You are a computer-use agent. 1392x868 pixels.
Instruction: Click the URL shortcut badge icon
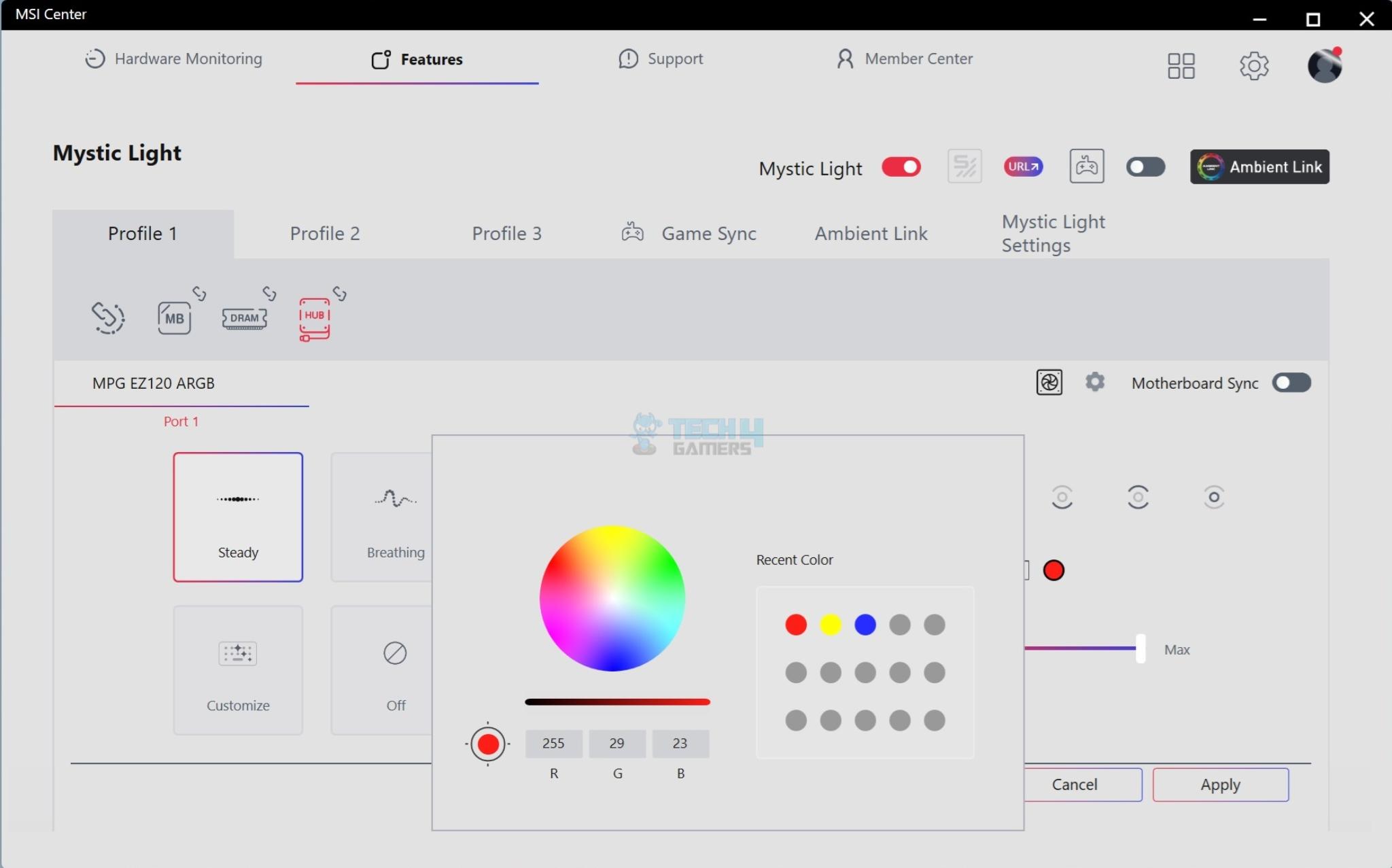(1023, 167)
